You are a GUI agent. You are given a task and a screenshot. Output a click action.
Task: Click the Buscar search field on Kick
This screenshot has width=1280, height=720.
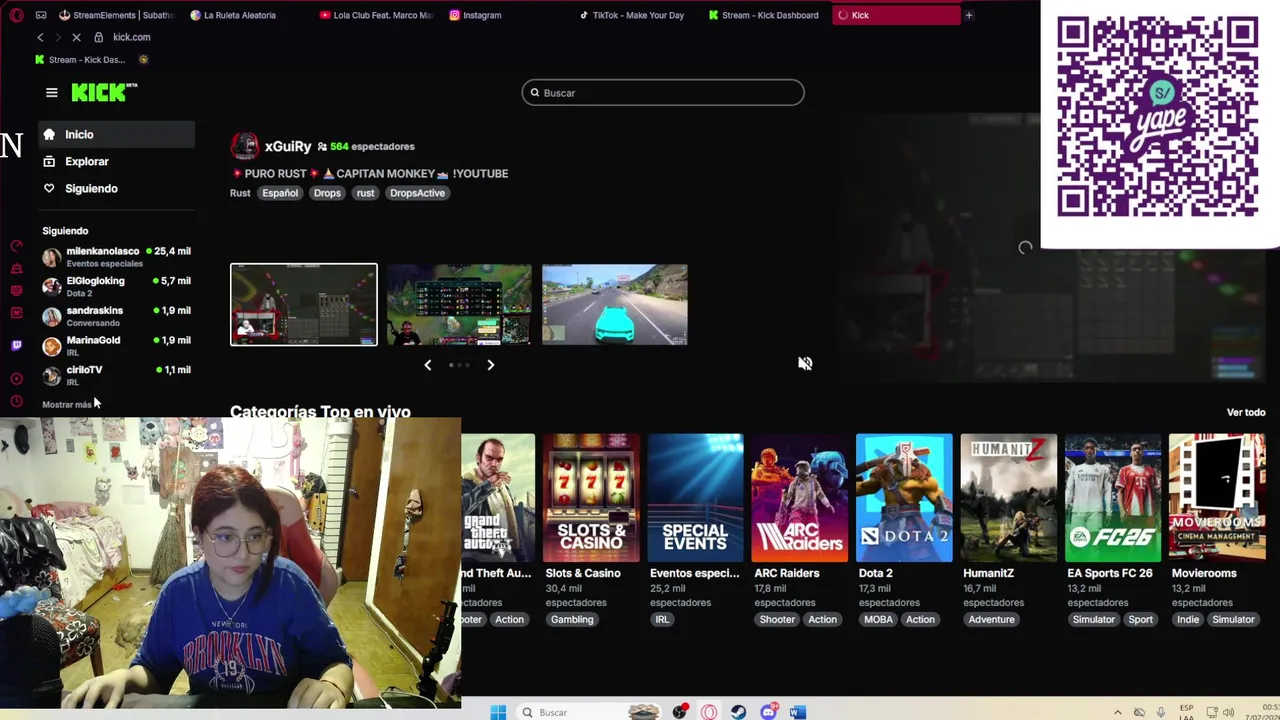click(663, 93)
